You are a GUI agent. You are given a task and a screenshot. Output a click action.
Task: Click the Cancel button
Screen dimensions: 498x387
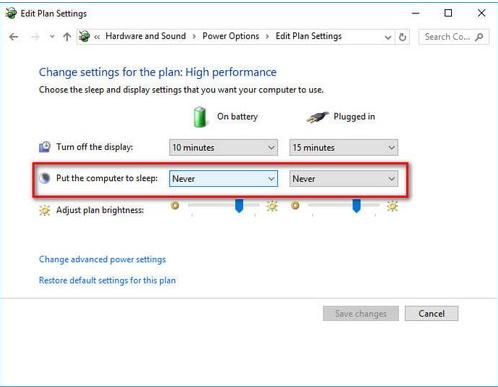click(432, 314)
